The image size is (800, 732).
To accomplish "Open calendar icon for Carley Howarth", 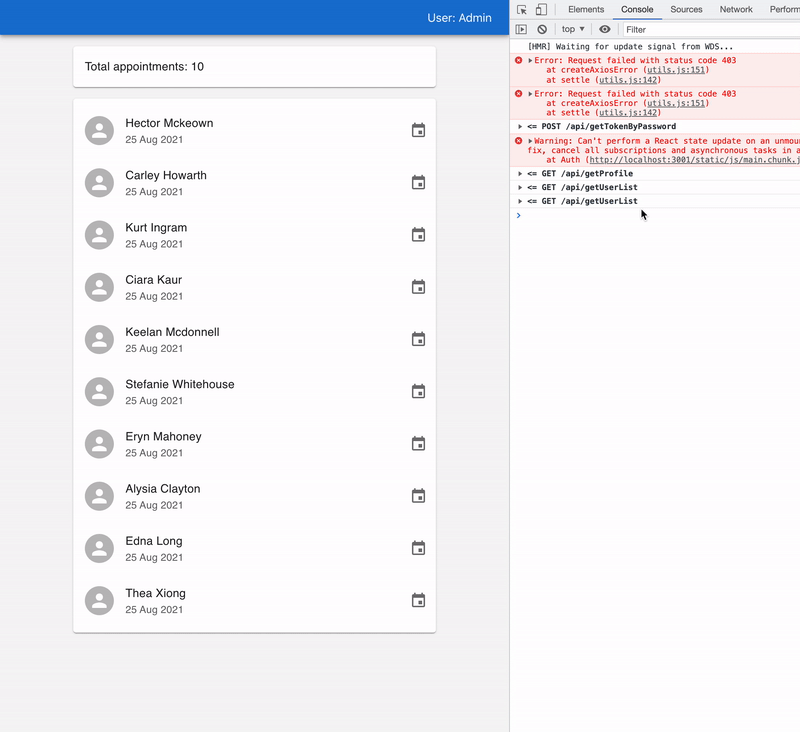I will click(x=418, y=182).
